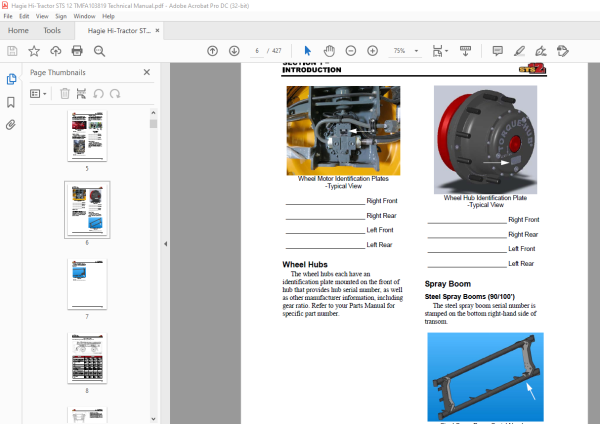The width and height of the screenshot is (600, 424).
Task: Zoom out with minus circle icon
Action: coord(351,51)
